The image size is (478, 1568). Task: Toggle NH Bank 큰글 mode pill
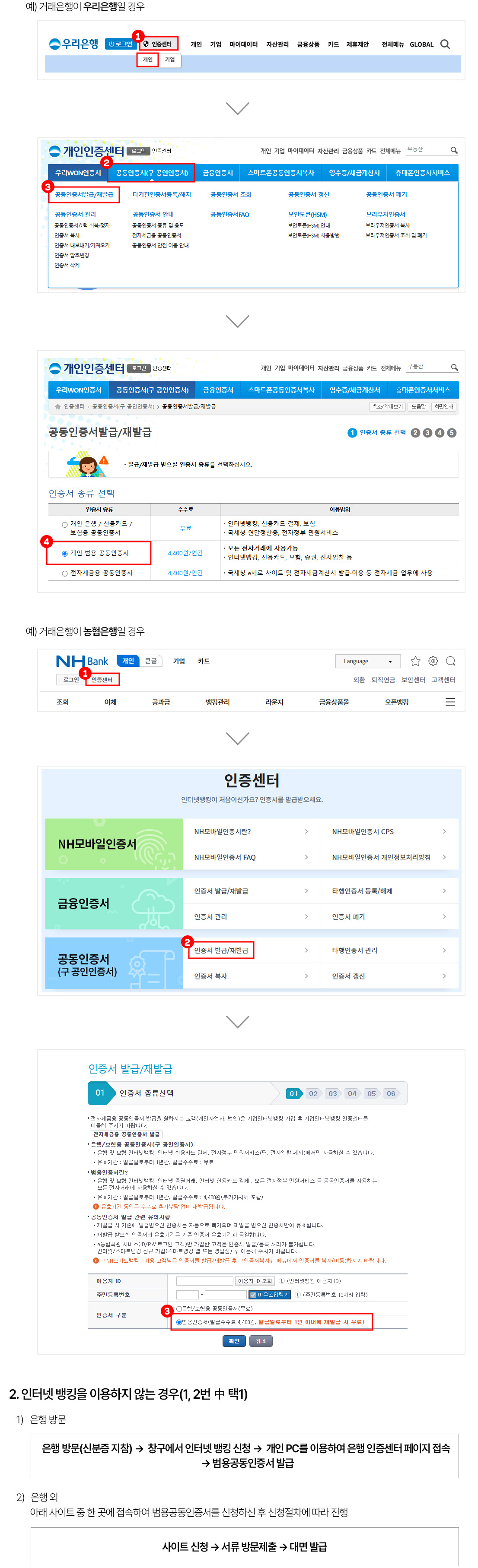[150, 661]
